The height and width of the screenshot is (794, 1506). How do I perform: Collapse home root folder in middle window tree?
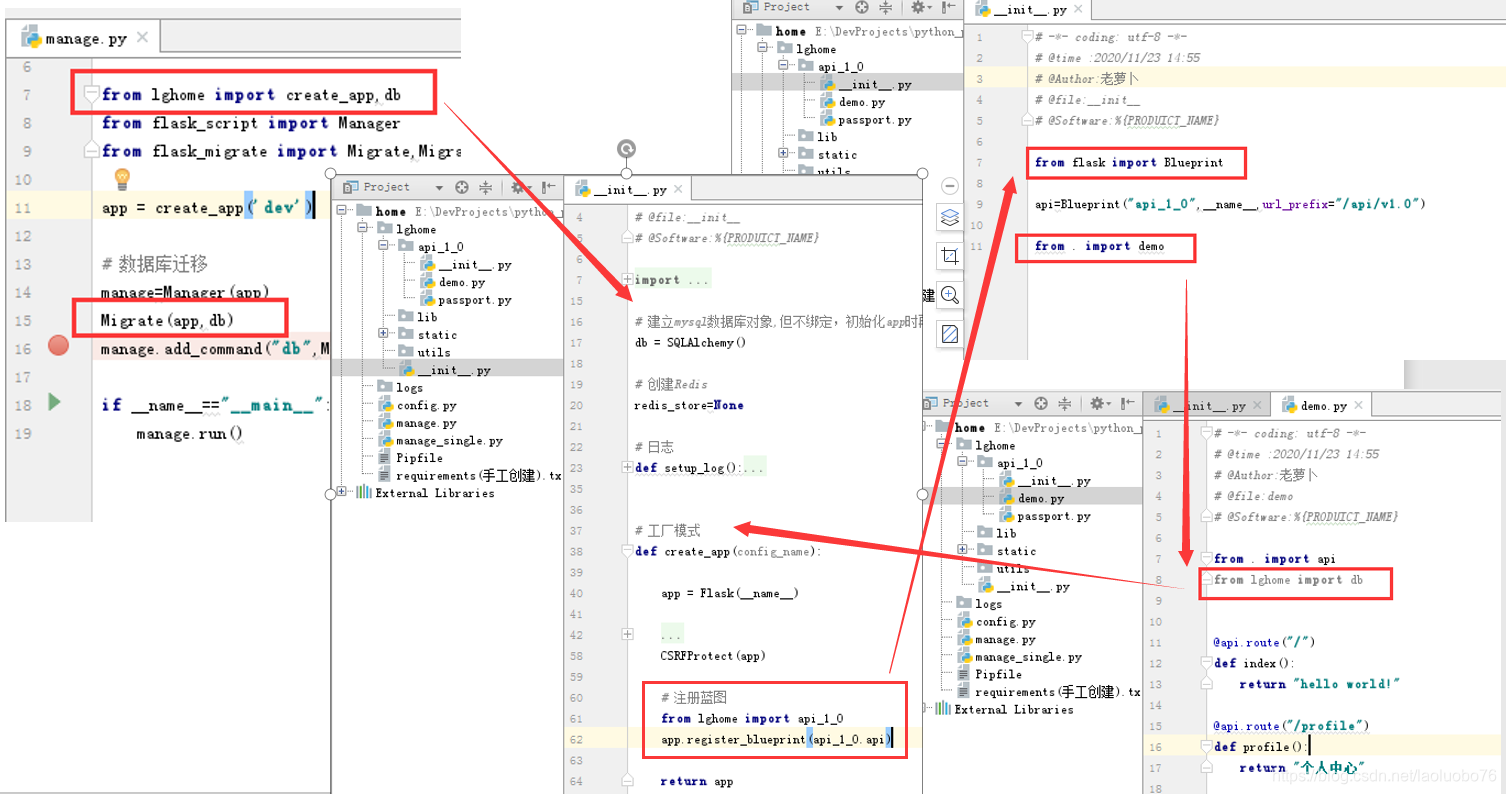343,211
